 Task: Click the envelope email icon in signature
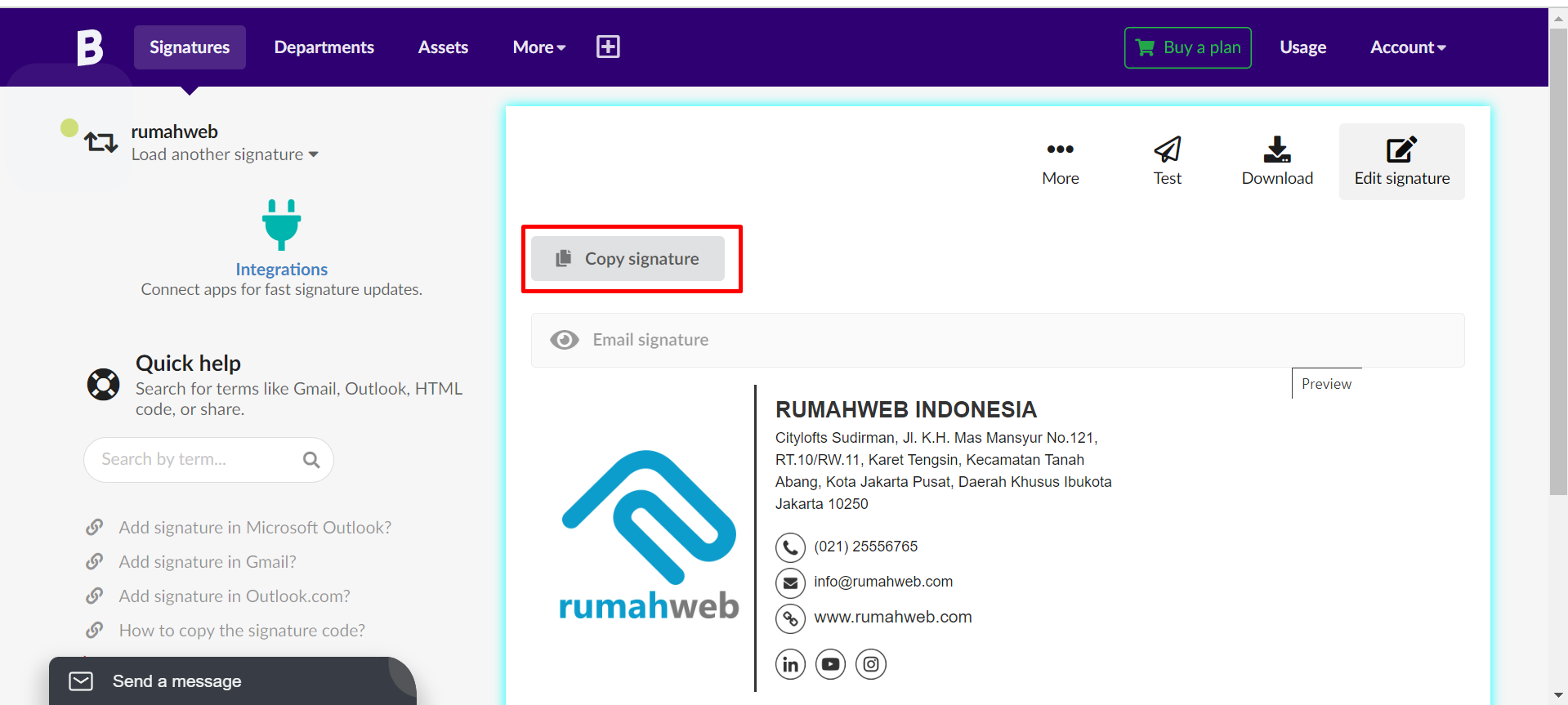pos(790,583)
